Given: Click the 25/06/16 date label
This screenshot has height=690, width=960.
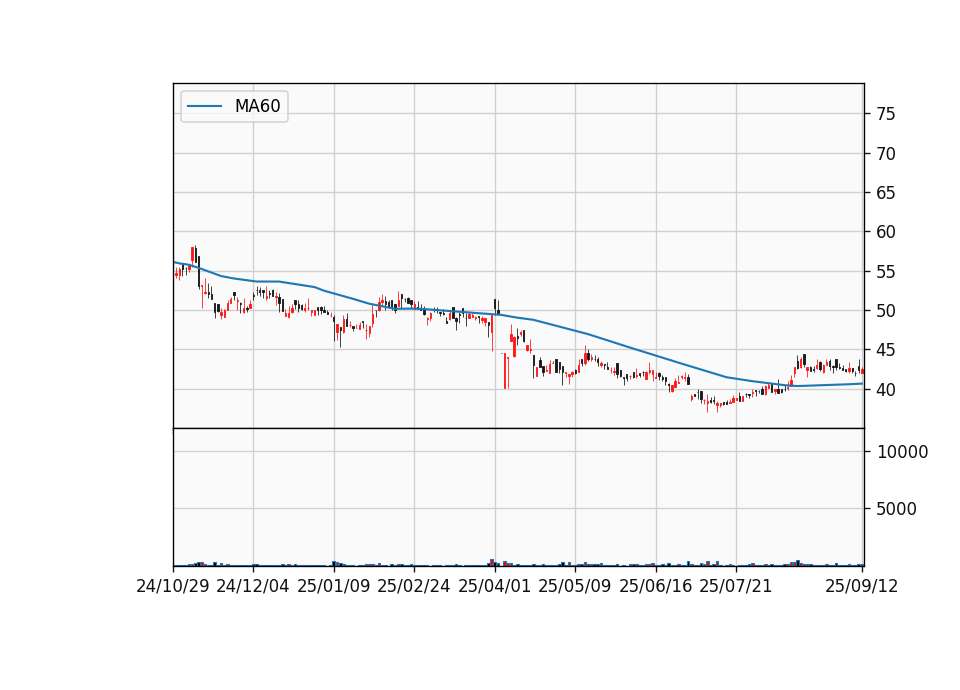Looking at the screenshot, I should [656, 586].
